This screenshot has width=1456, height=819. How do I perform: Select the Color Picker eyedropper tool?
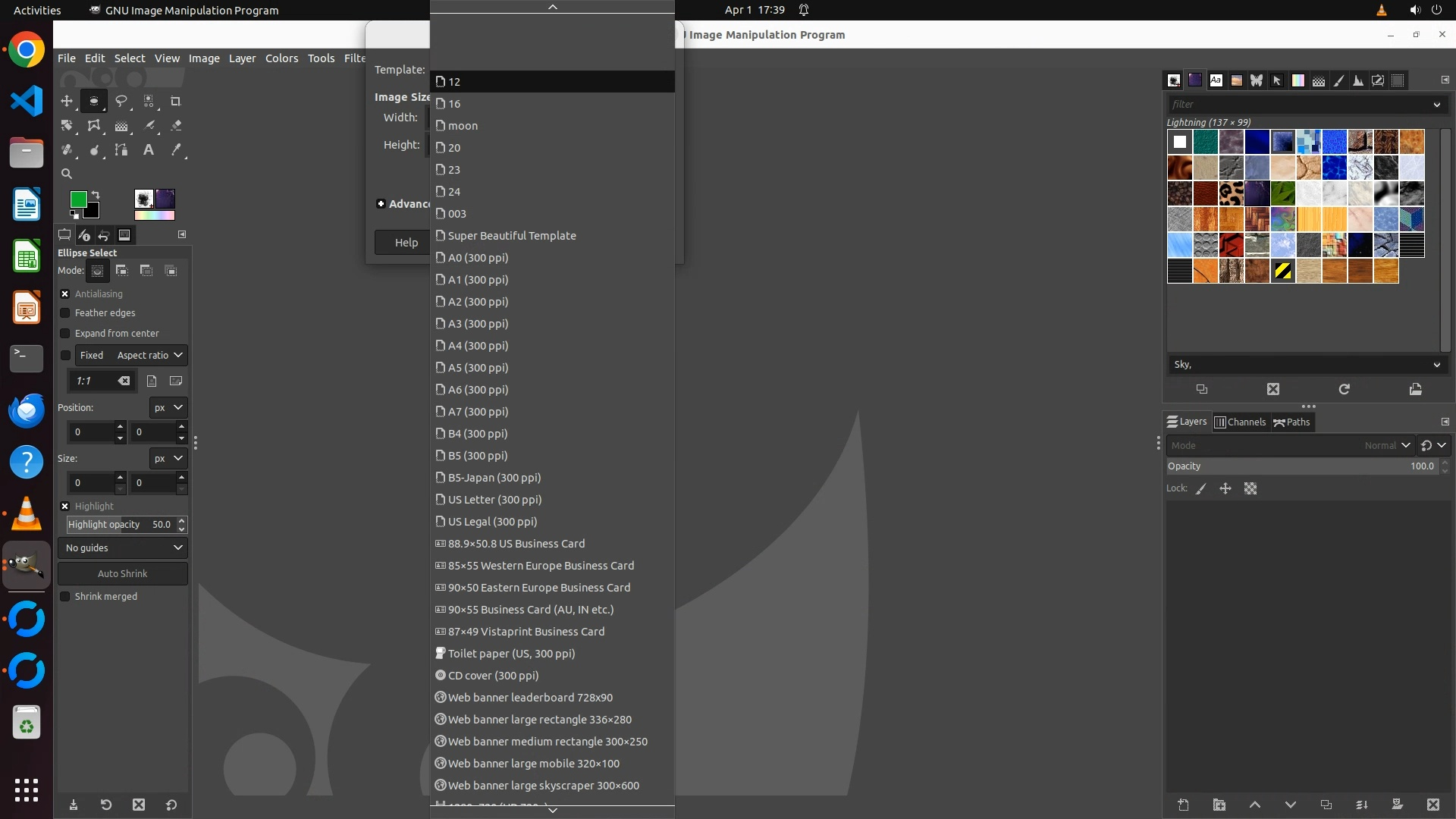176,149
